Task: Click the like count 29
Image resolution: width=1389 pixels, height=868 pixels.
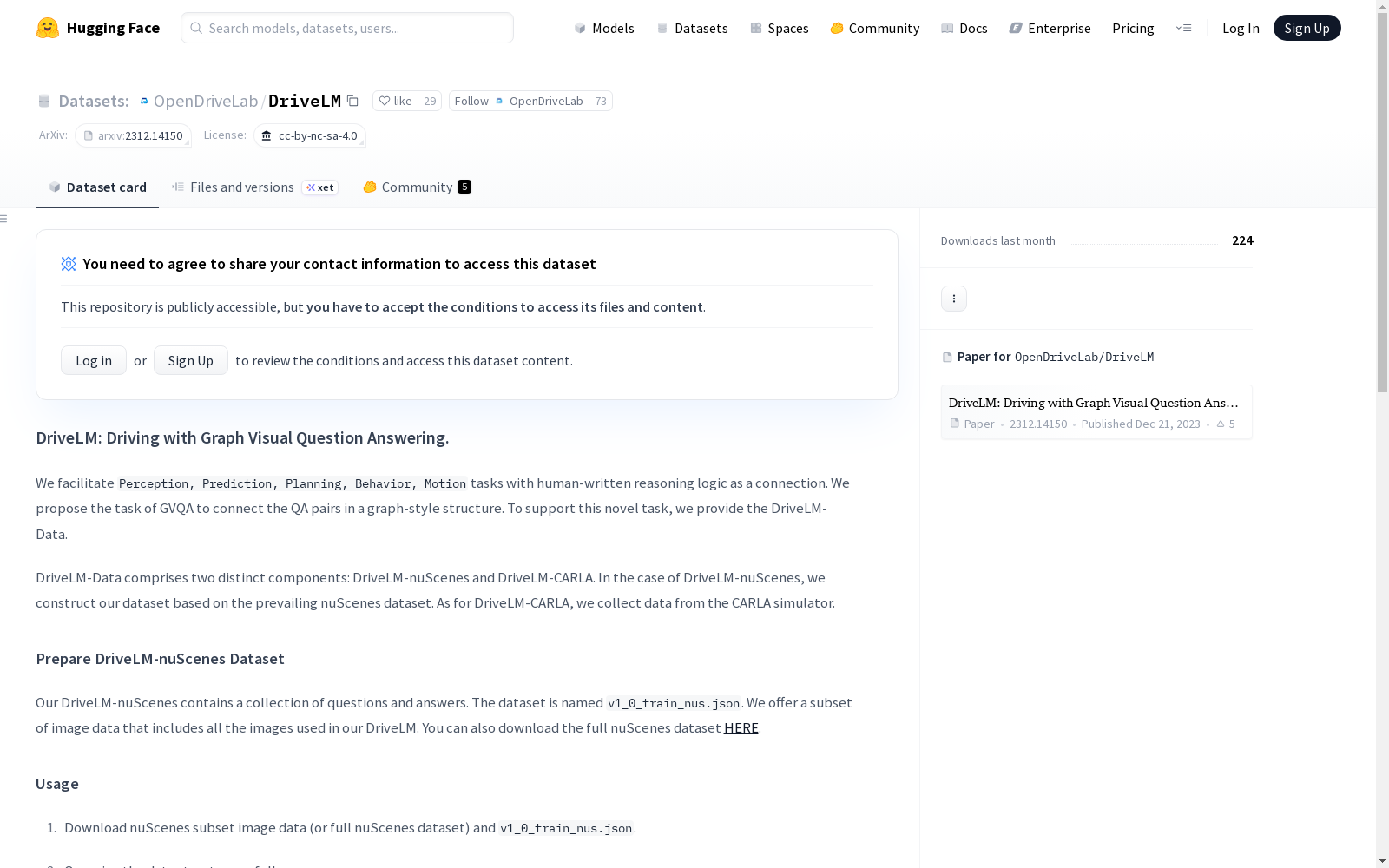Action: coord(430,101)
